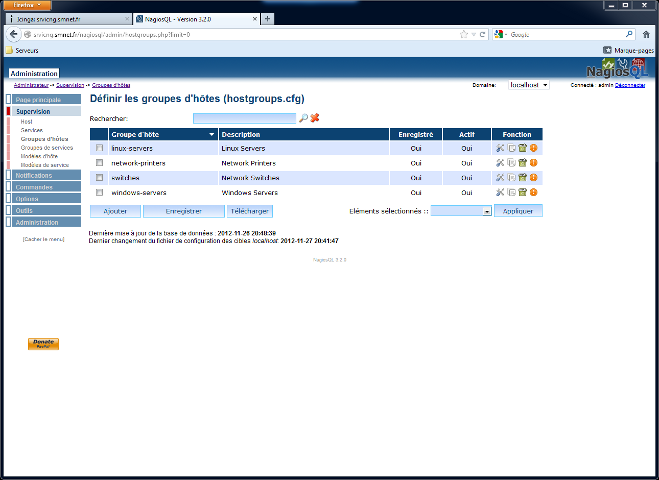The height and width of the screenshot is (480, 659).
Task: Edit the windows-servers host group
Action: click(x=500, y=192)
